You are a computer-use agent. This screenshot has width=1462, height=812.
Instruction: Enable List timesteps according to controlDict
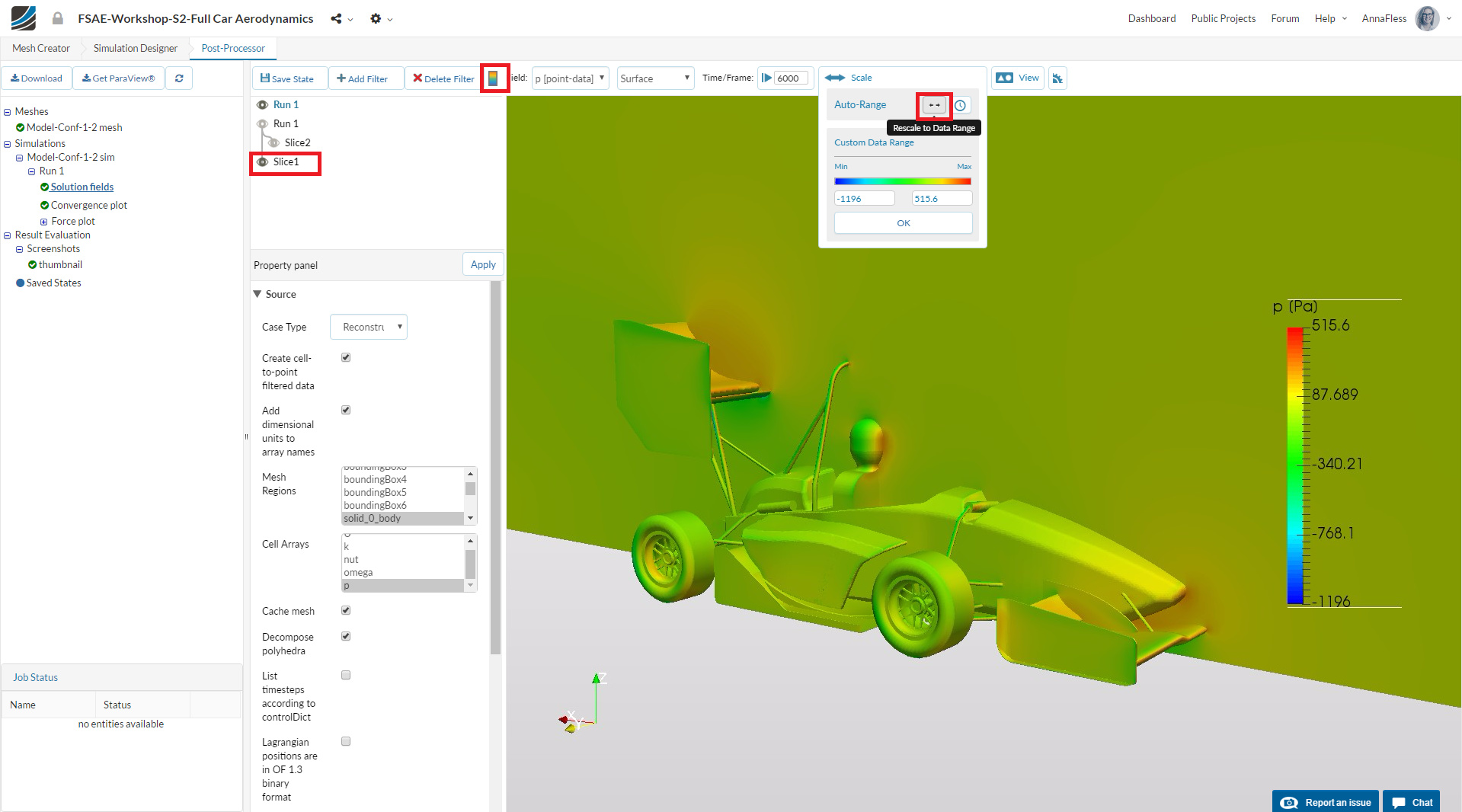(346, 675)
